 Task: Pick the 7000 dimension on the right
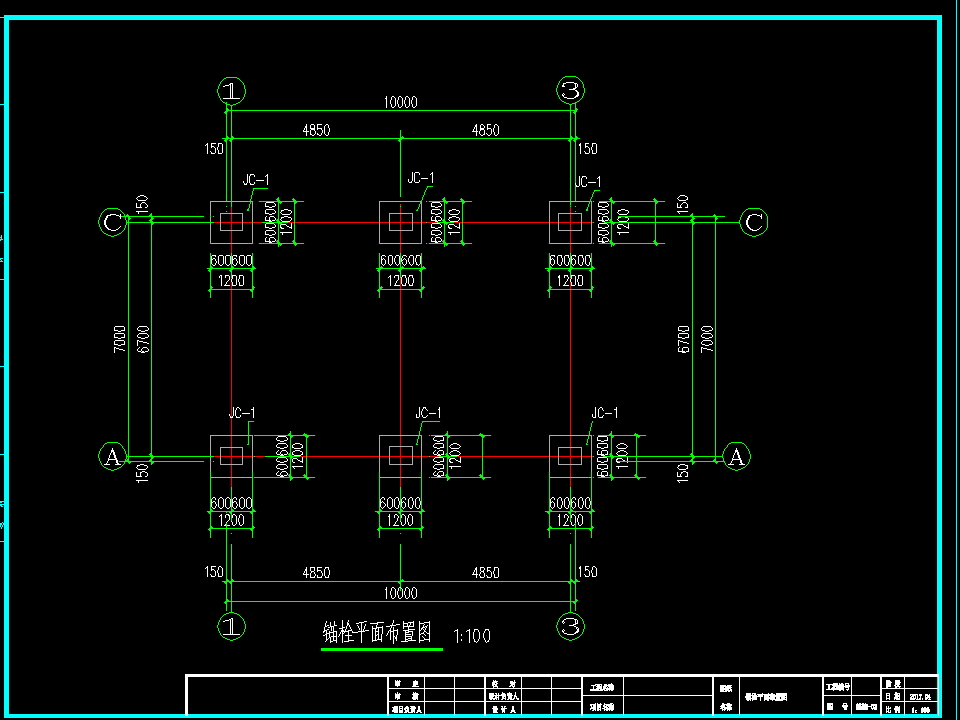pos(707,339)
